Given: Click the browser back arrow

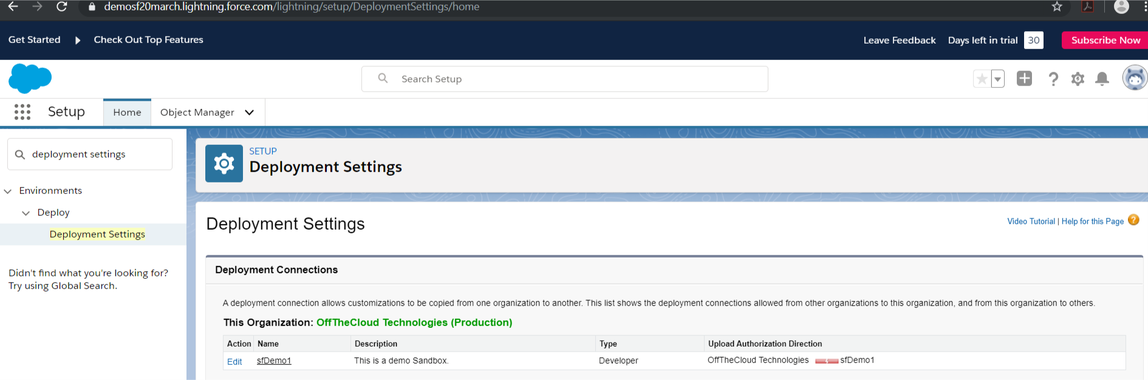Looking at the screenshot, I should point(12,6).
